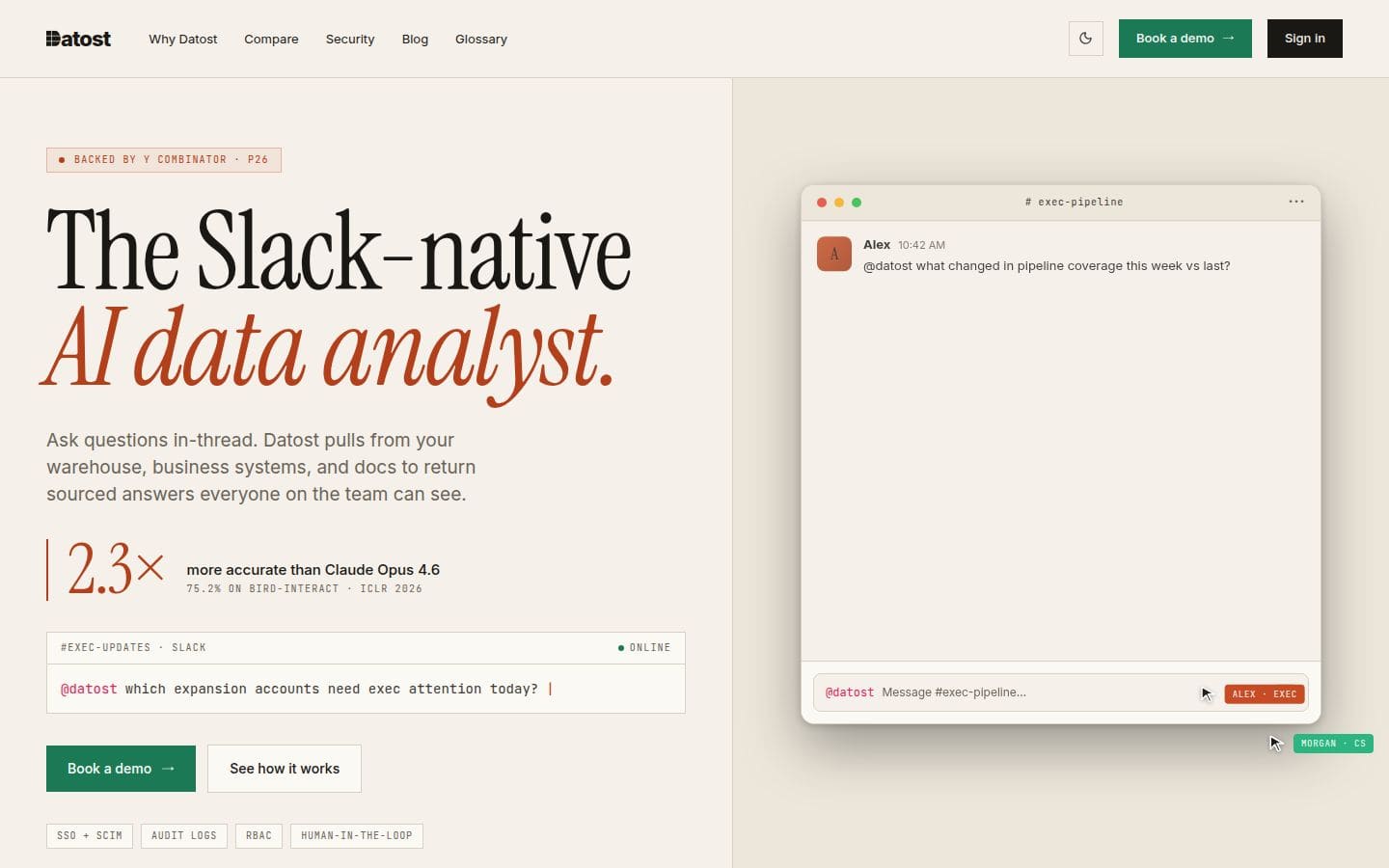Screen dimensions: 1389x868
Task: Open the Why Datost menu item
Action: tap(183, 40)
